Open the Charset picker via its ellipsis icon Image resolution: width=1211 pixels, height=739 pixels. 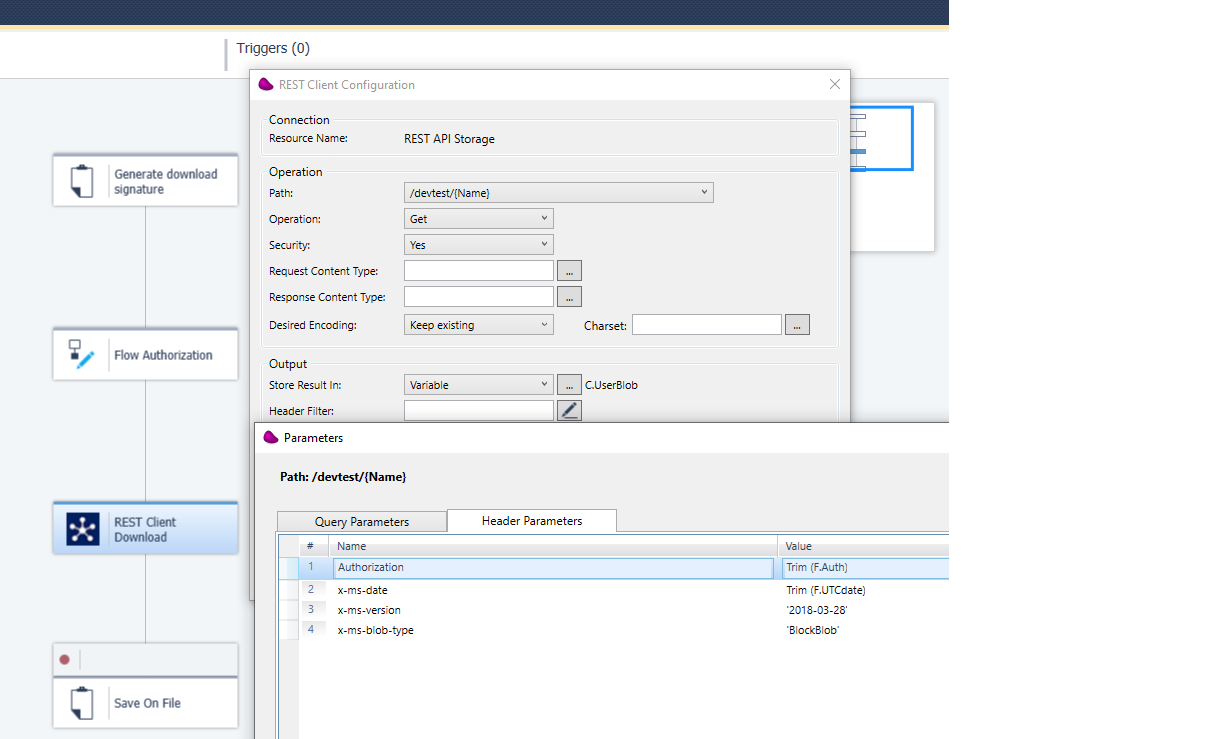(x=797, y=324)
